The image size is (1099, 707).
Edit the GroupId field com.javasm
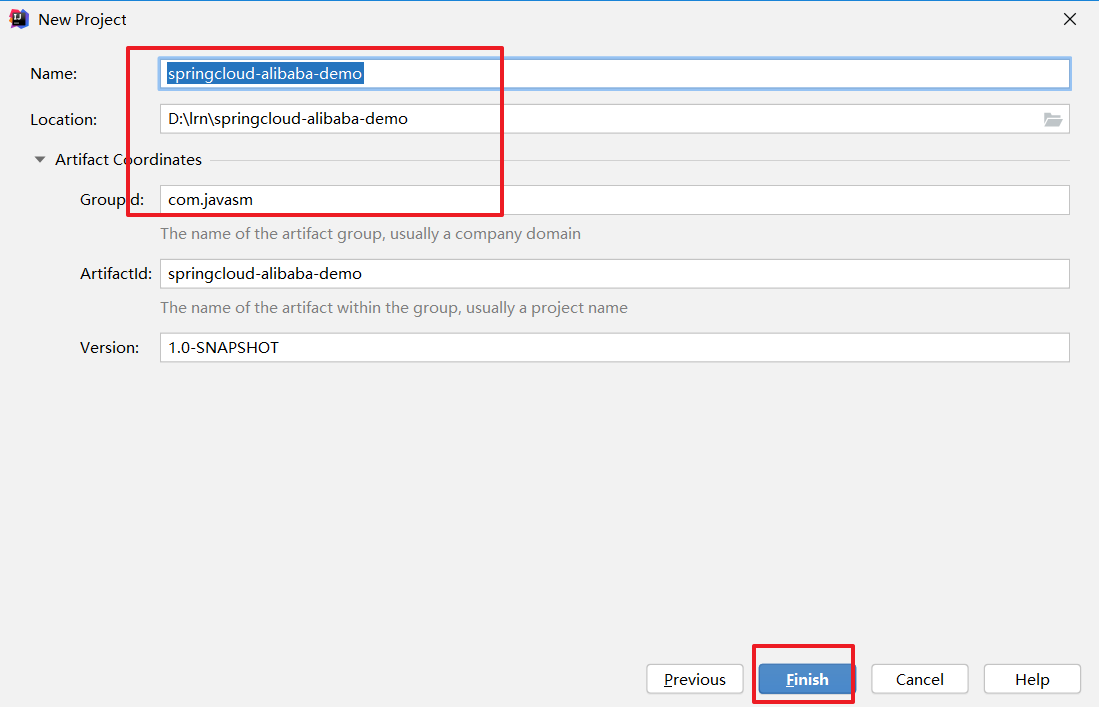(615, 200)
